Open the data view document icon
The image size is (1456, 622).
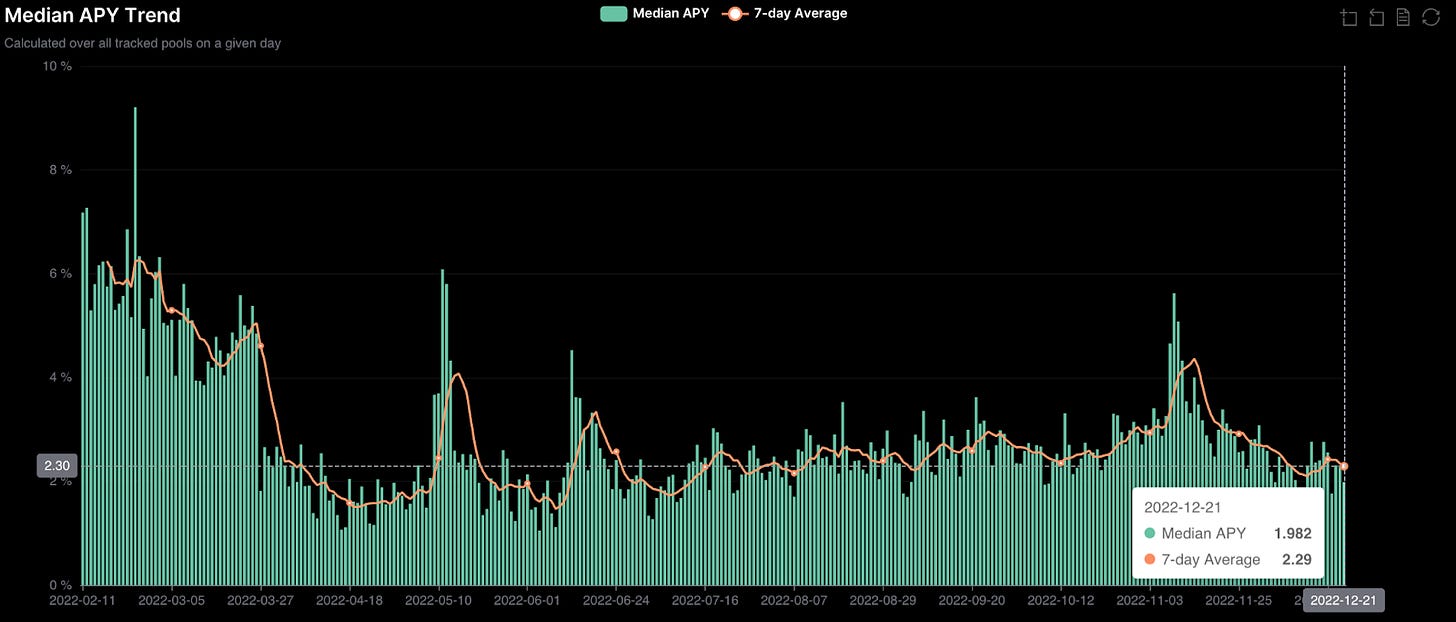1404,17
